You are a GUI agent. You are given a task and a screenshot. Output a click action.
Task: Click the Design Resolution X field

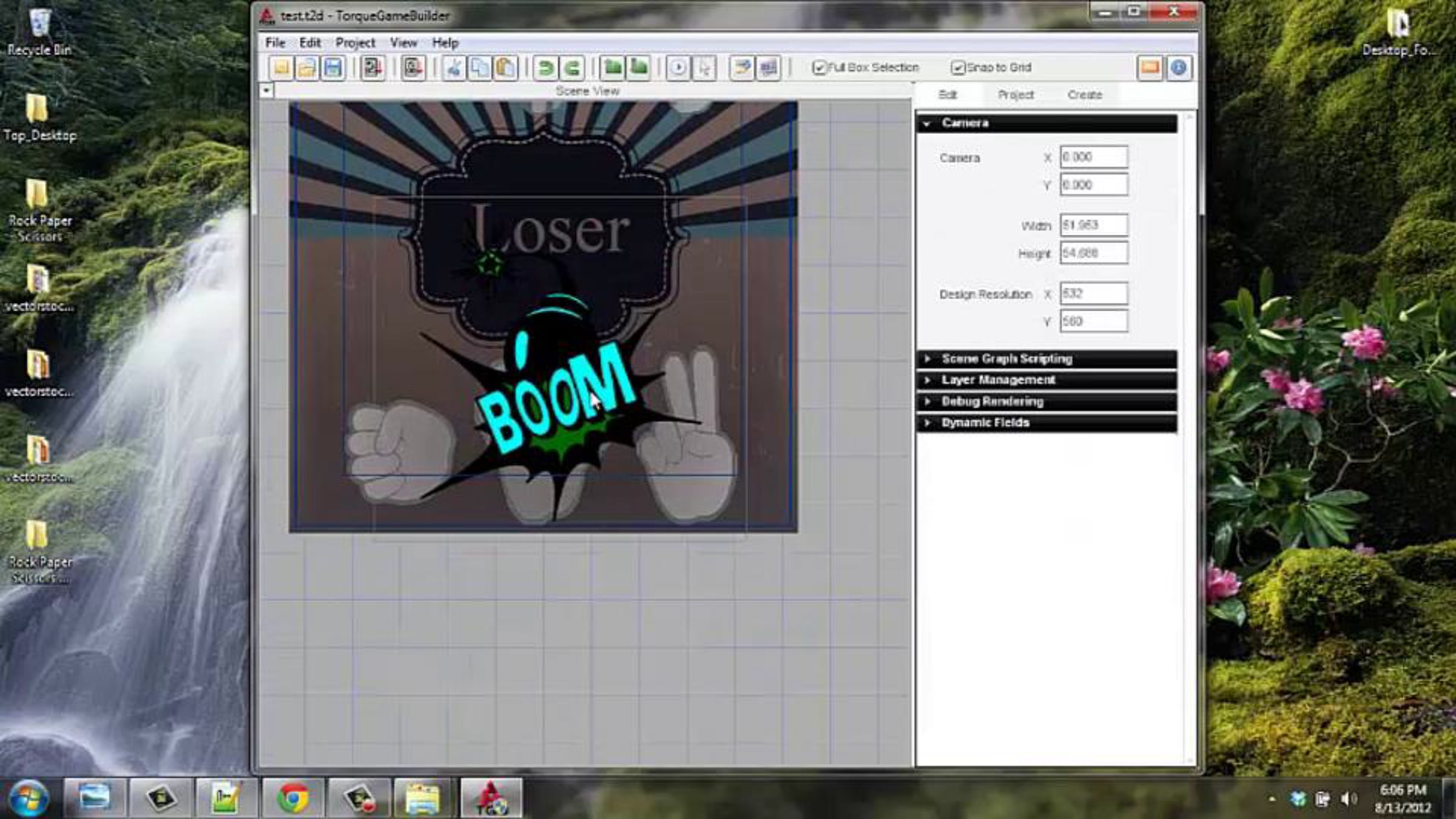[1093, 294]
